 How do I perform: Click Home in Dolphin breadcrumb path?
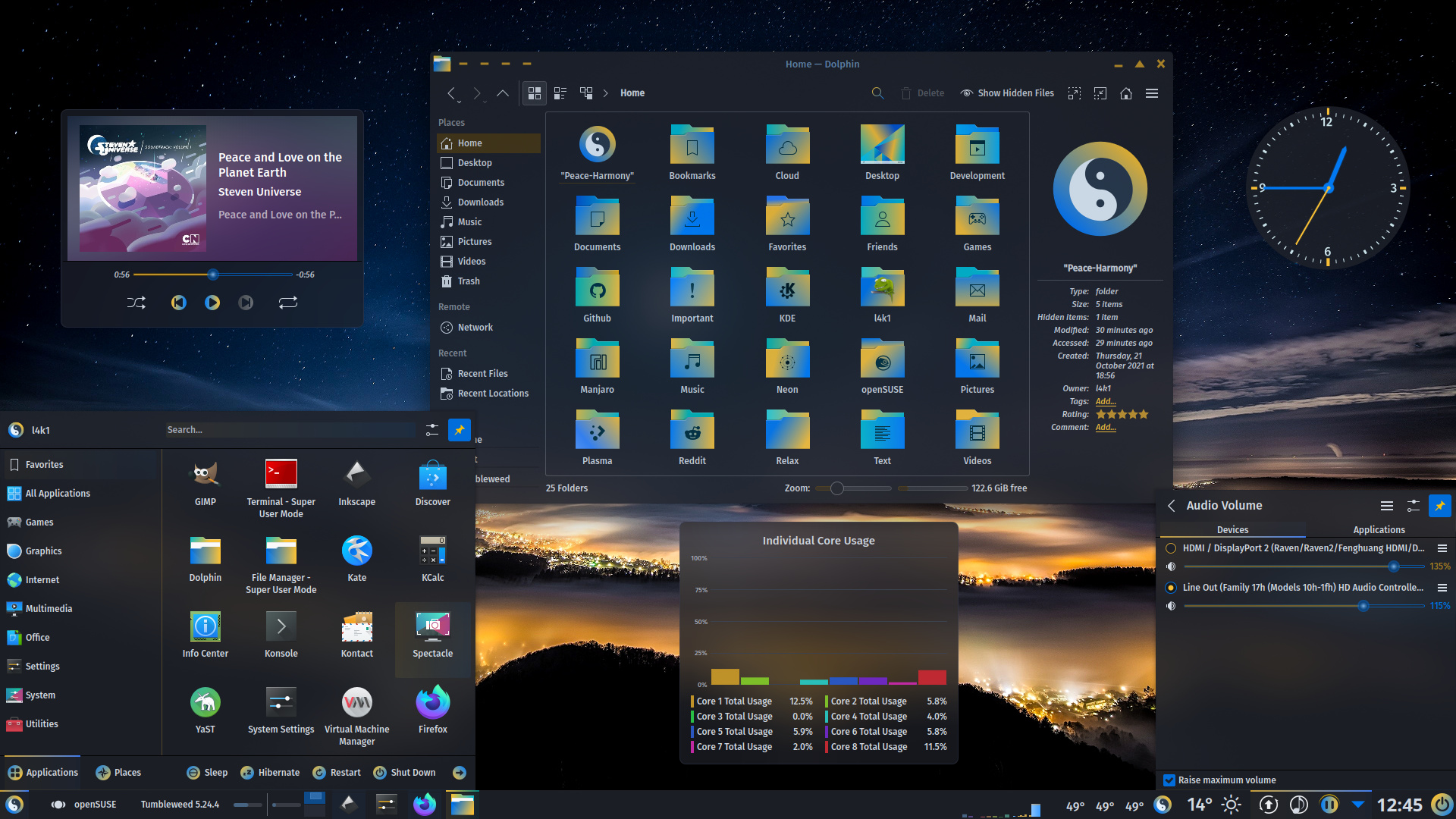point(632,93)
